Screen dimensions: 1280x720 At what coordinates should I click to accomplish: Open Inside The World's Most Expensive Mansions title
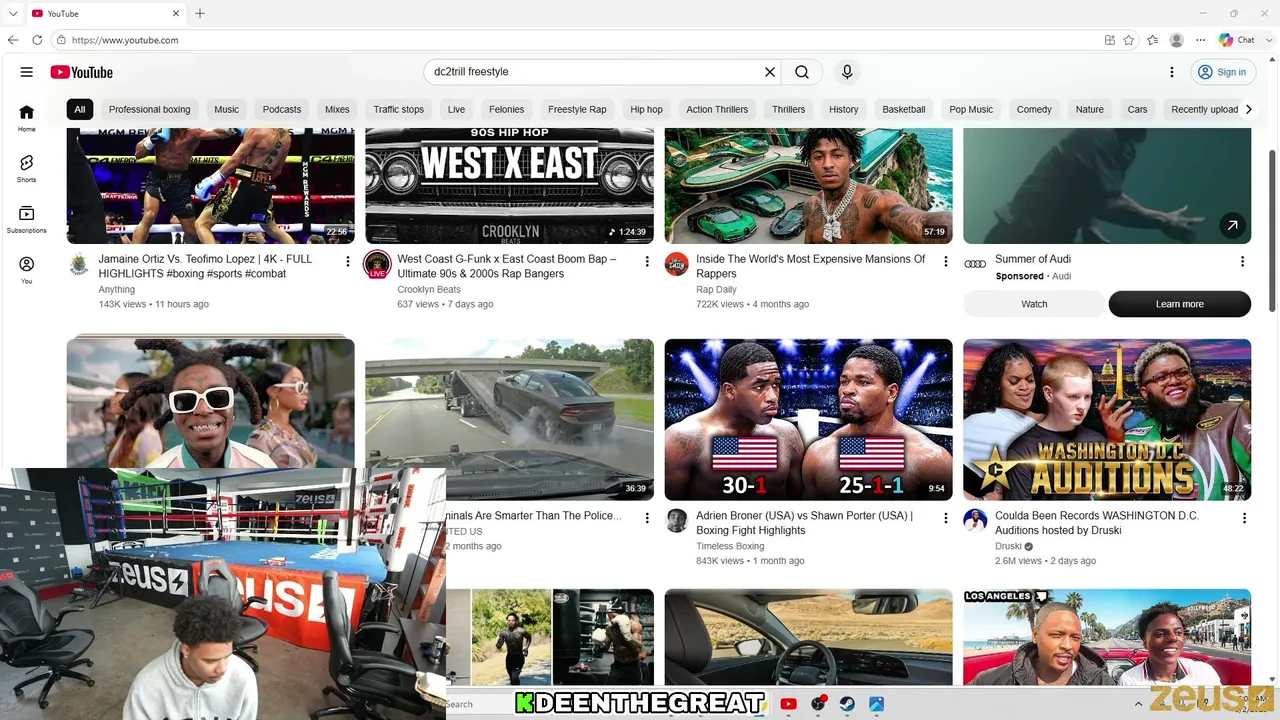(811, 266)
